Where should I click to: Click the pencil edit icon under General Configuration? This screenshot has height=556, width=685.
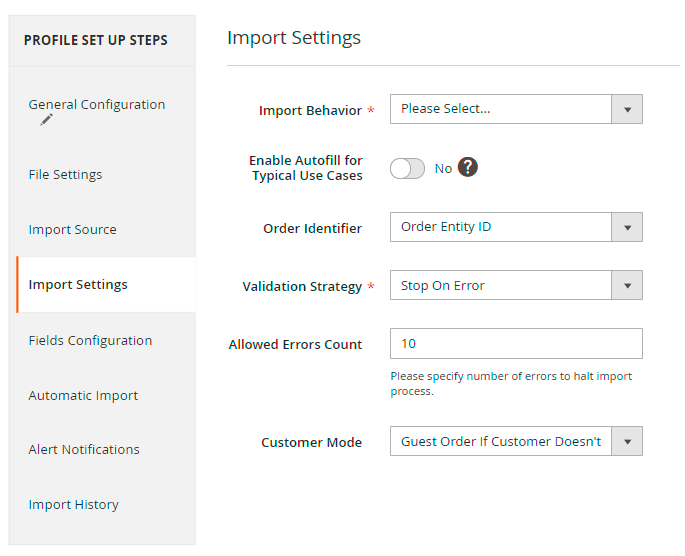tap(46, 120)
